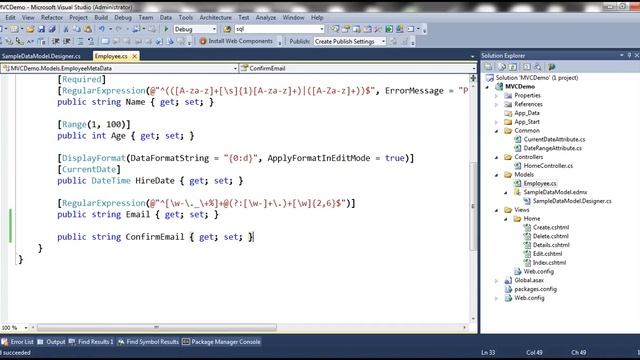Select DateRangeAttribute.cs file
Viewport: 640px width, 360px height.
click(553, 149)
